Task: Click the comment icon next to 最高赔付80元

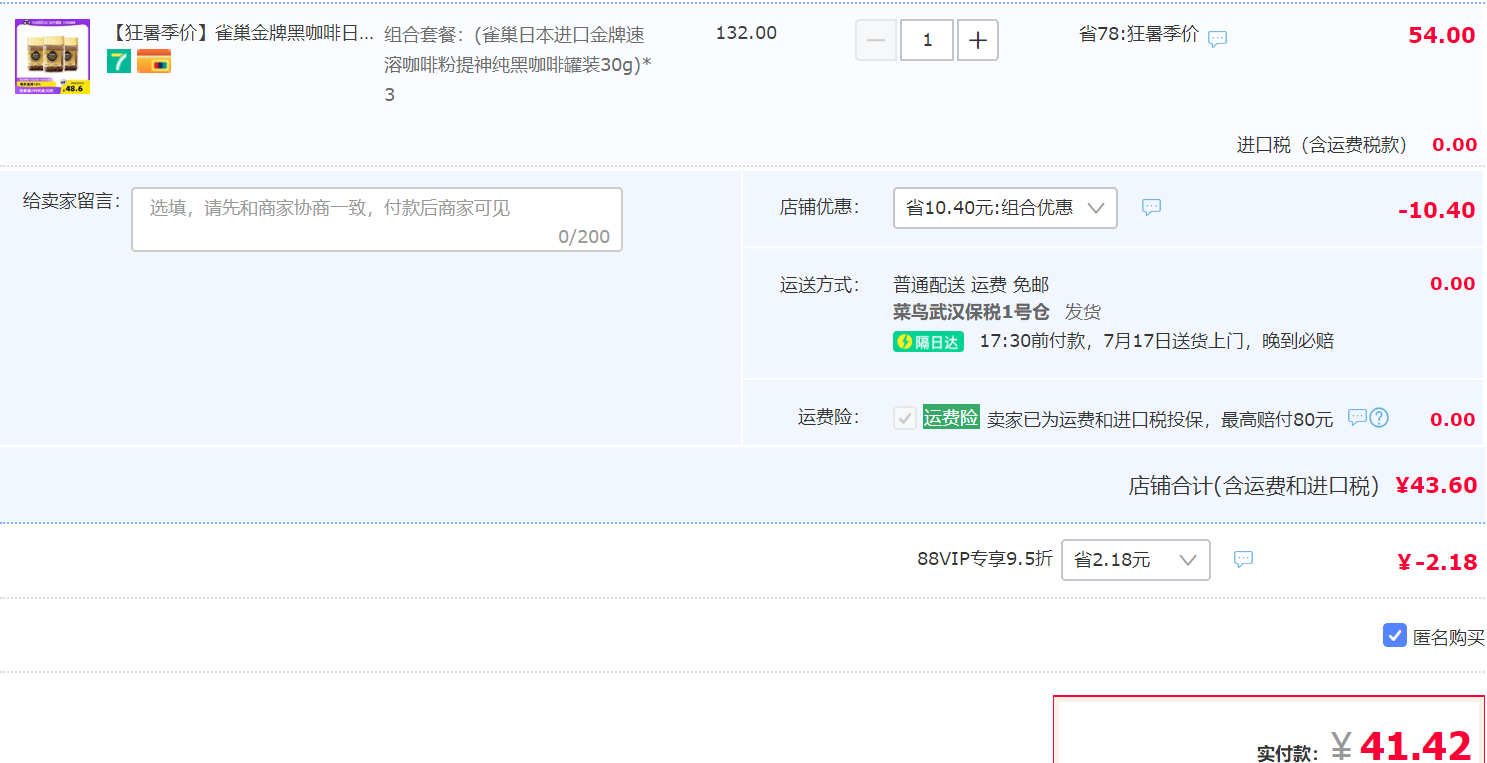Action: coord(1357,417)
